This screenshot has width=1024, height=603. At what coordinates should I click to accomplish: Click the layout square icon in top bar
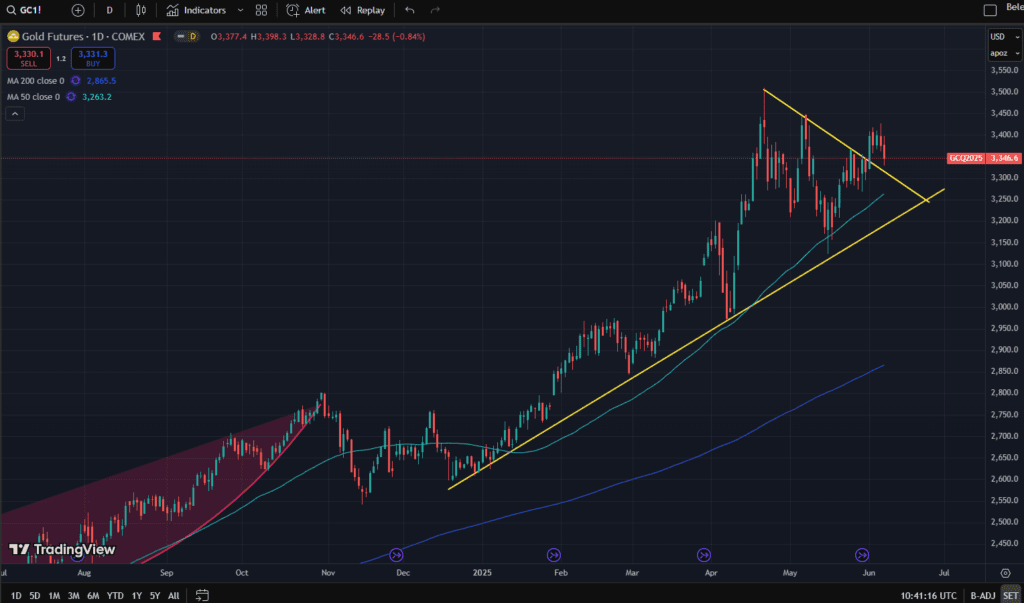coord(990,10)
